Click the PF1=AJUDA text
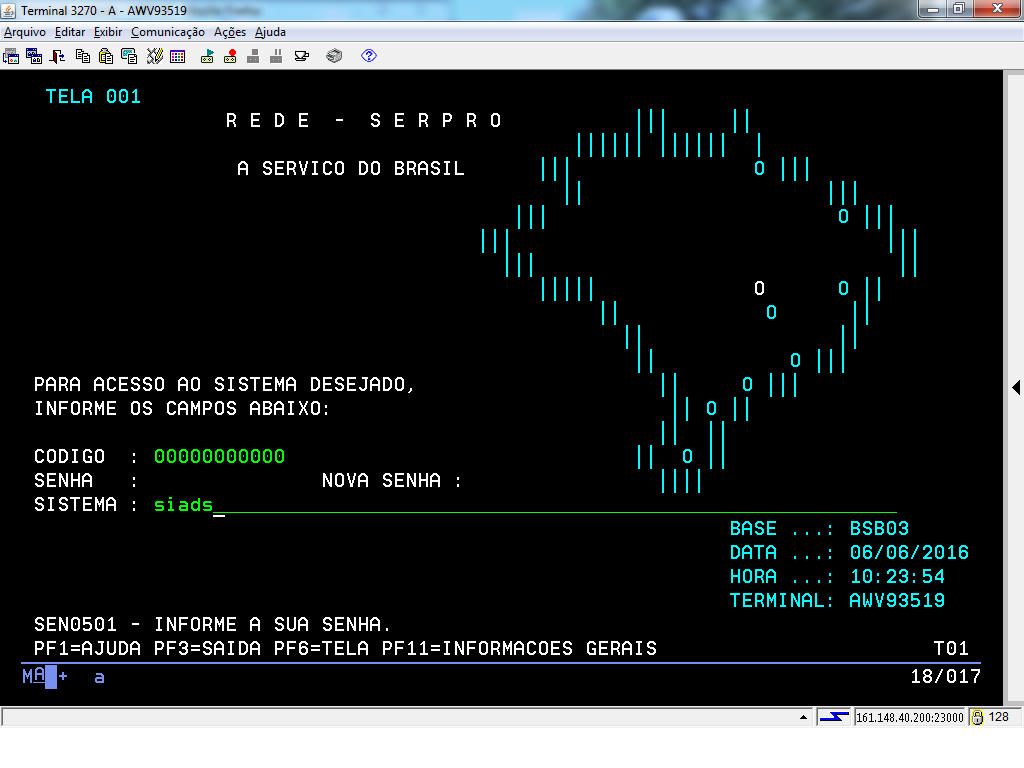1024x768 pixels. click(x=88, y=648)
